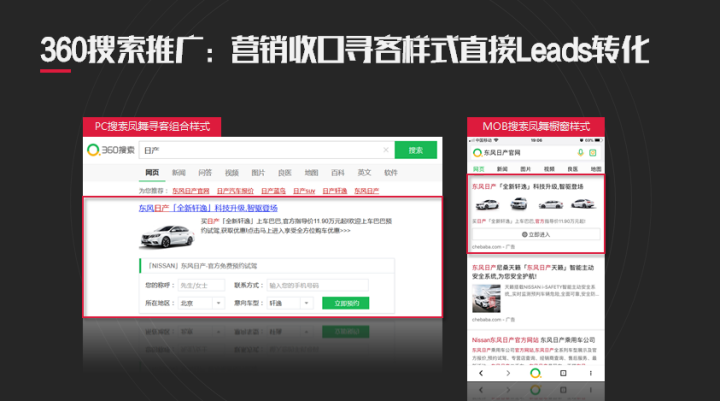Image resolution: width=720 pixels, height=401 pixels.
Task: Tap the first car thumbnail in mobile ad
Action: tap(487, 203)
